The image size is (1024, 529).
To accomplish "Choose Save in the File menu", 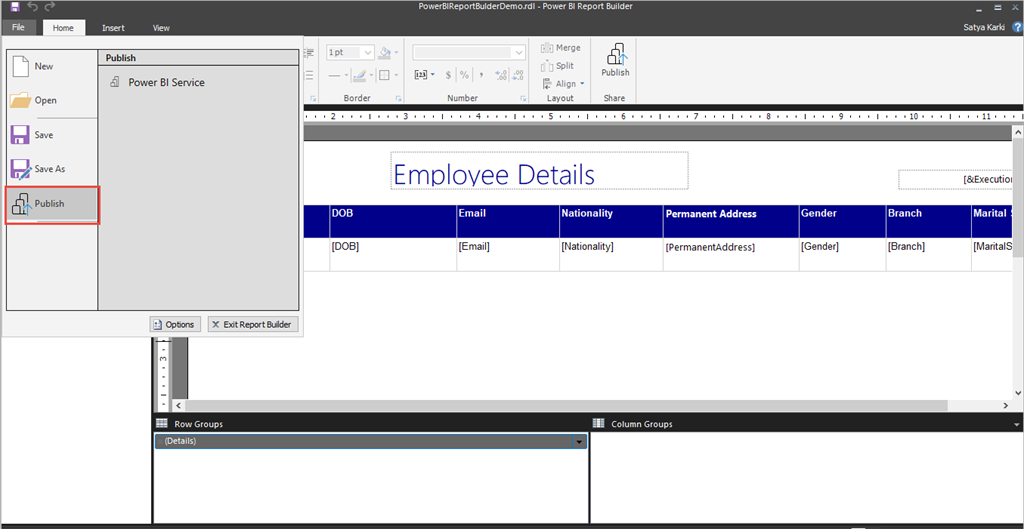I will point(52,135).
